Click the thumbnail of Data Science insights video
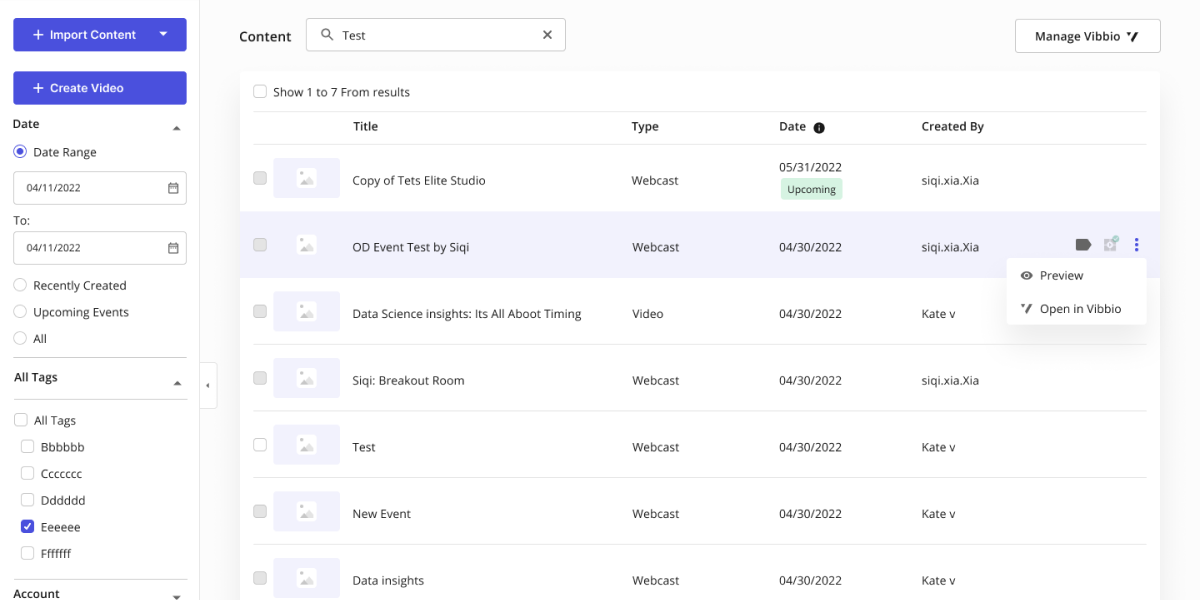Screen dimensions: 1200x600 click(306, 312)
